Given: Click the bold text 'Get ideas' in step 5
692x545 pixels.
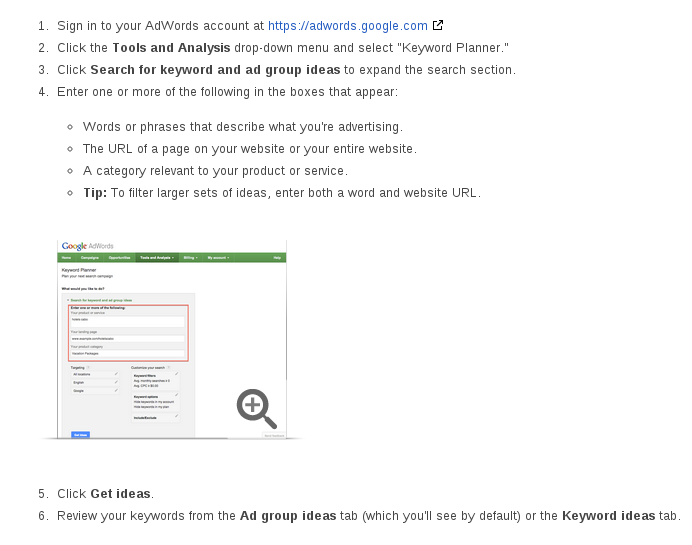Looking at the screenshot, I should coord(120,493).
